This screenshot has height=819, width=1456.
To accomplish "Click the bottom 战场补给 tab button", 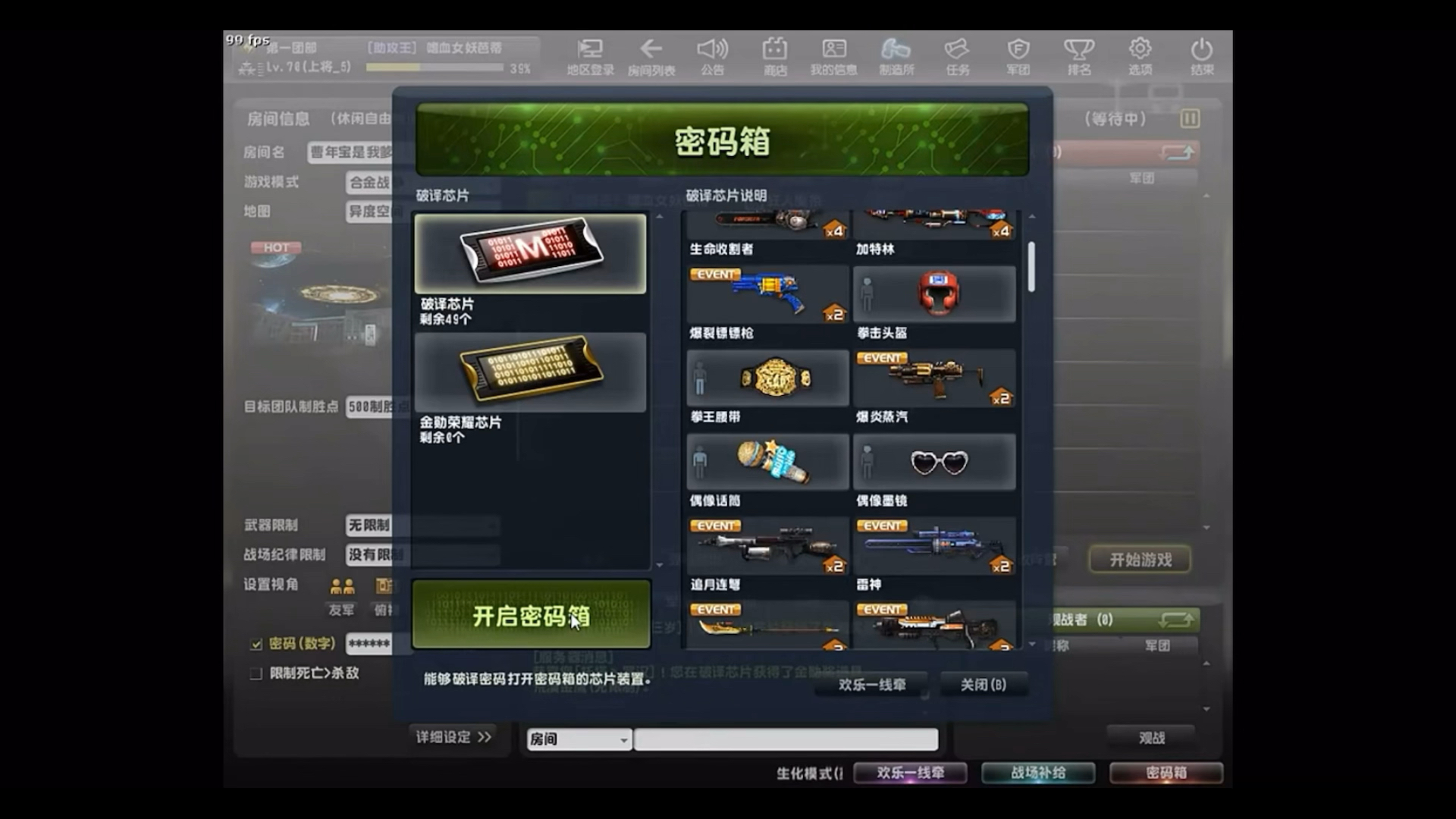I will 1038,773.
